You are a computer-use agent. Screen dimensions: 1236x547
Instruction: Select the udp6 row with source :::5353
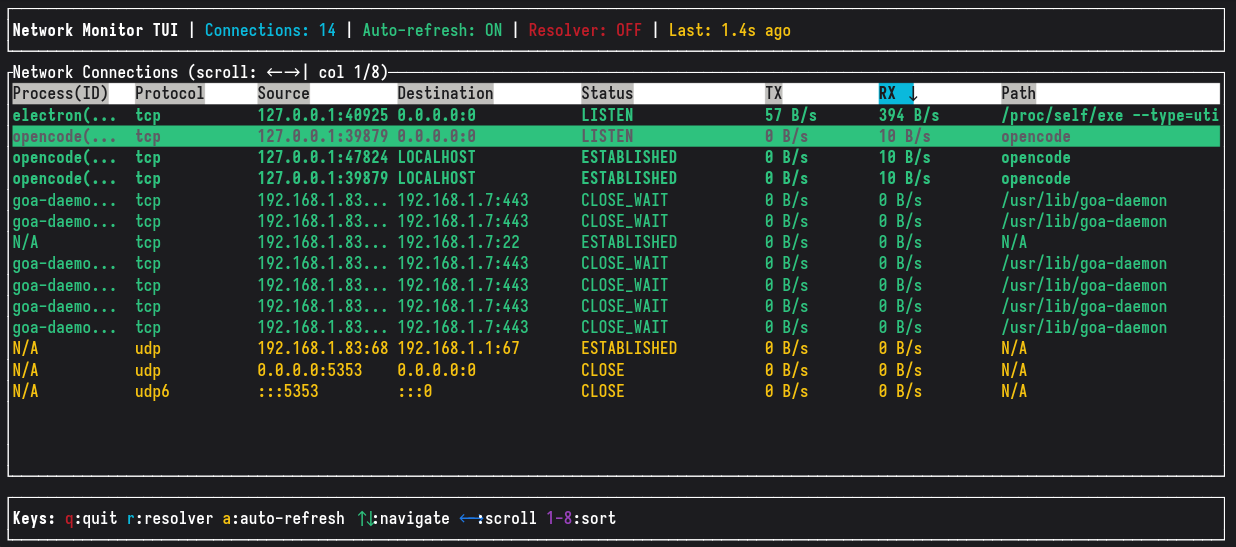click(x=616, y=391)
